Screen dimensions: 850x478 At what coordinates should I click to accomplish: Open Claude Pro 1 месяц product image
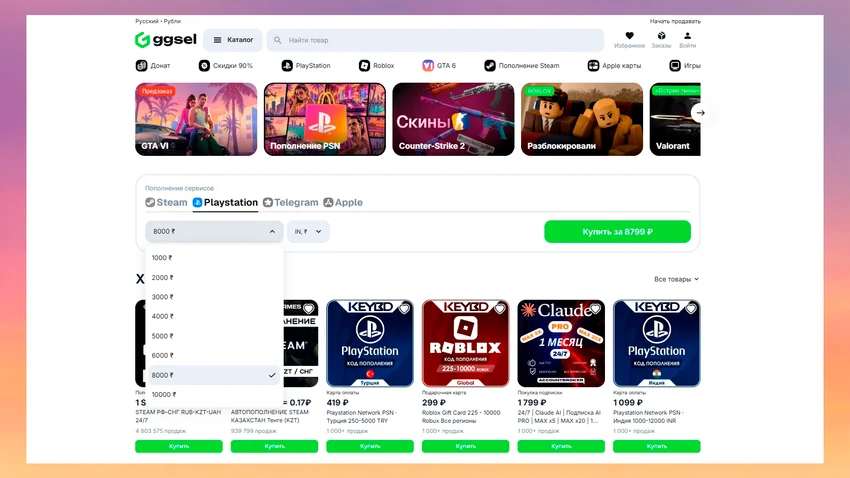point(561,343)
